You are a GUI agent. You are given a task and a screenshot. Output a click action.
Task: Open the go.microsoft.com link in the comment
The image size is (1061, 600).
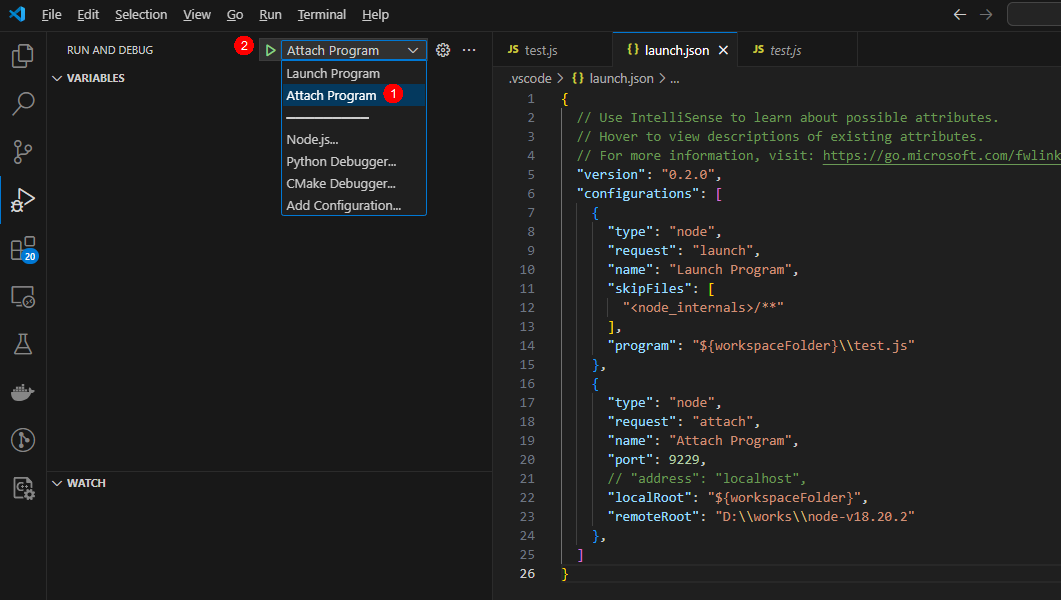(x=940, y=156)
